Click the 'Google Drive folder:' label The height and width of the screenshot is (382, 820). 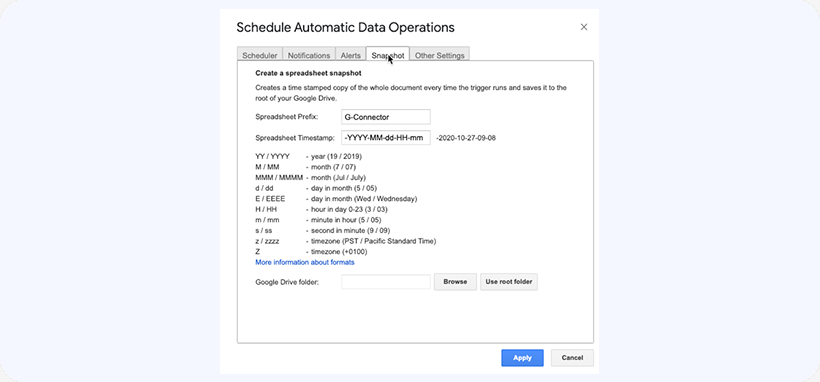[x=287, y=282]
